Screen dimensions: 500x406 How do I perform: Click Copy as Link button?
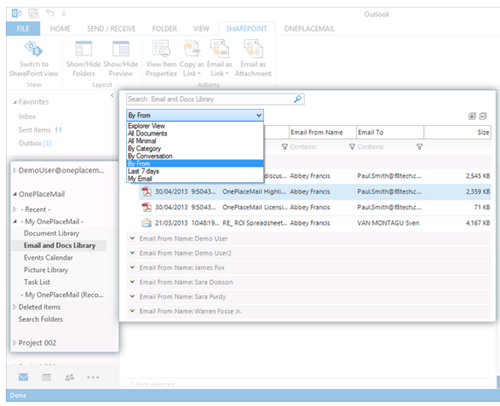pyautogui.click(x=192, y=59)
